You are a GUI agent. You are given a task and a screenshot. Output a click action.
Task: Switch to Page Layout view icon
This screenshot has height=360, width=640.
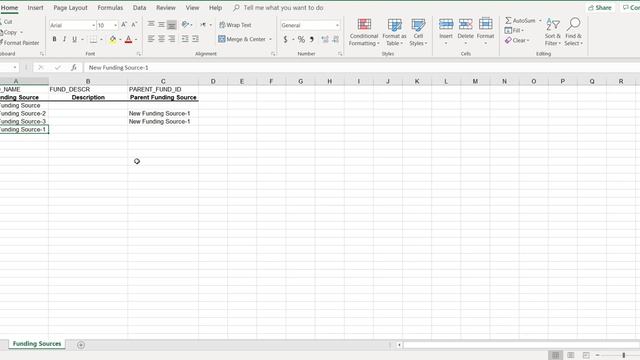(x=571, y=355)
